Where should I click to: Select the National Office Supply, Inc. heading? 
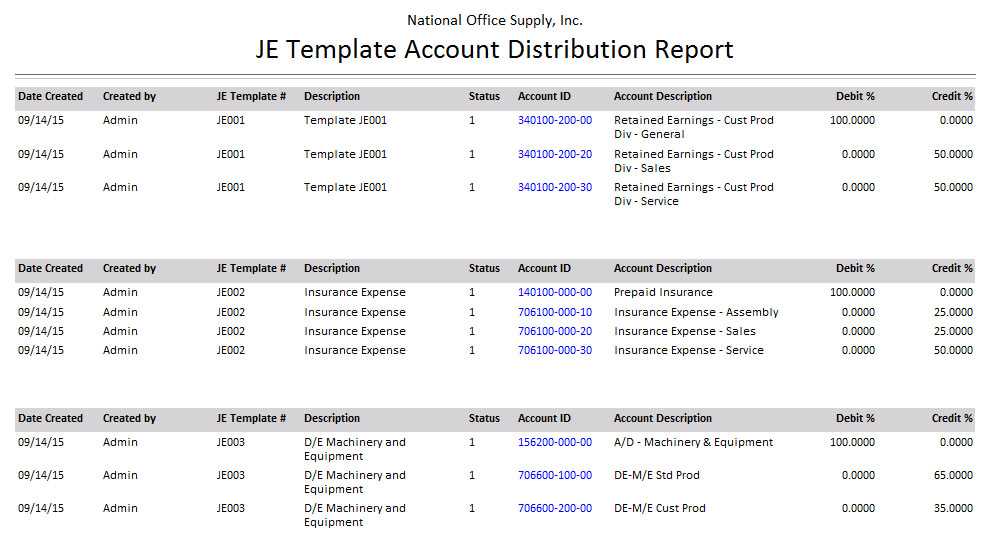(x=495, y=20)
